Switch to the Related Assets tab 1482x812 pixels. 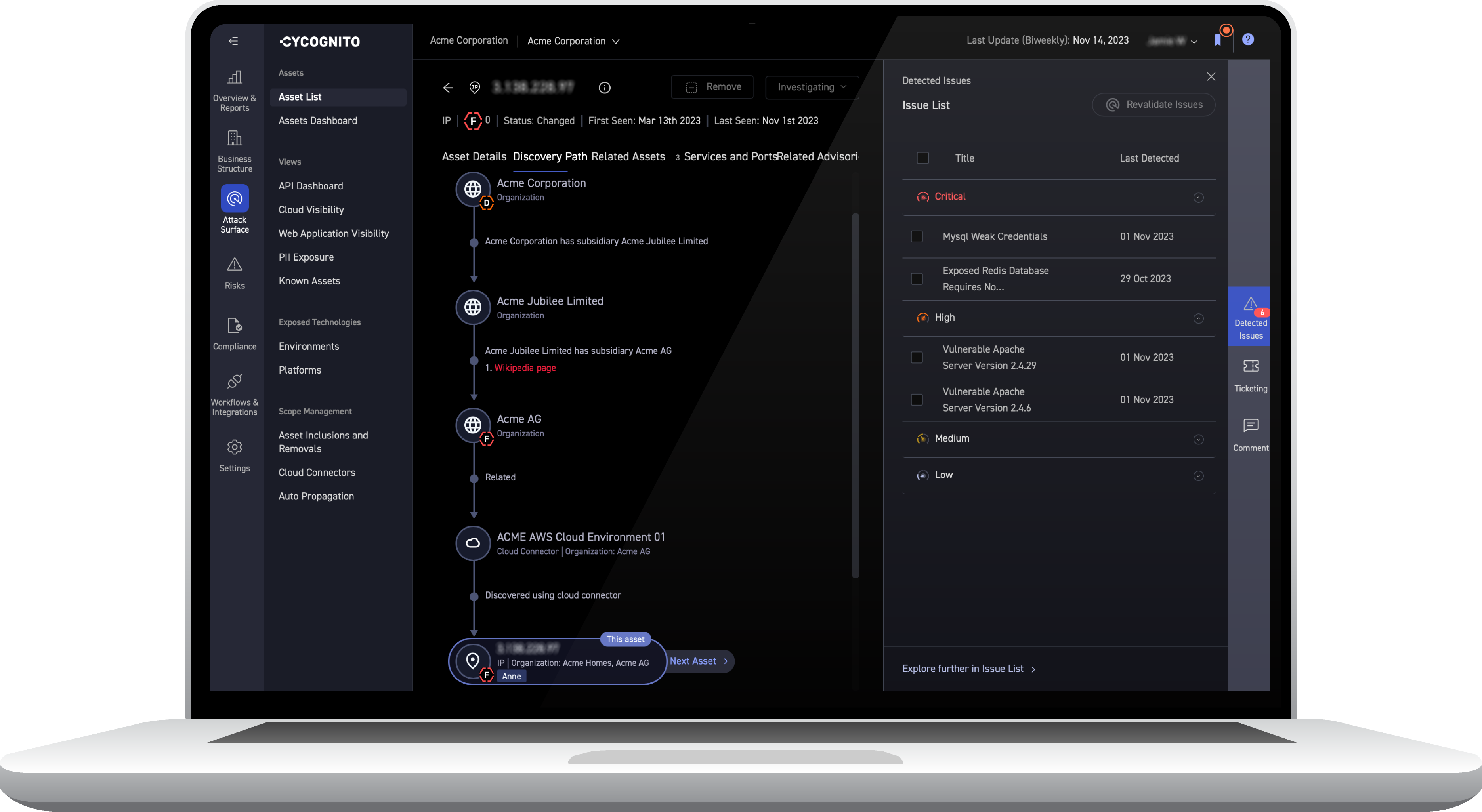point(627,156)
